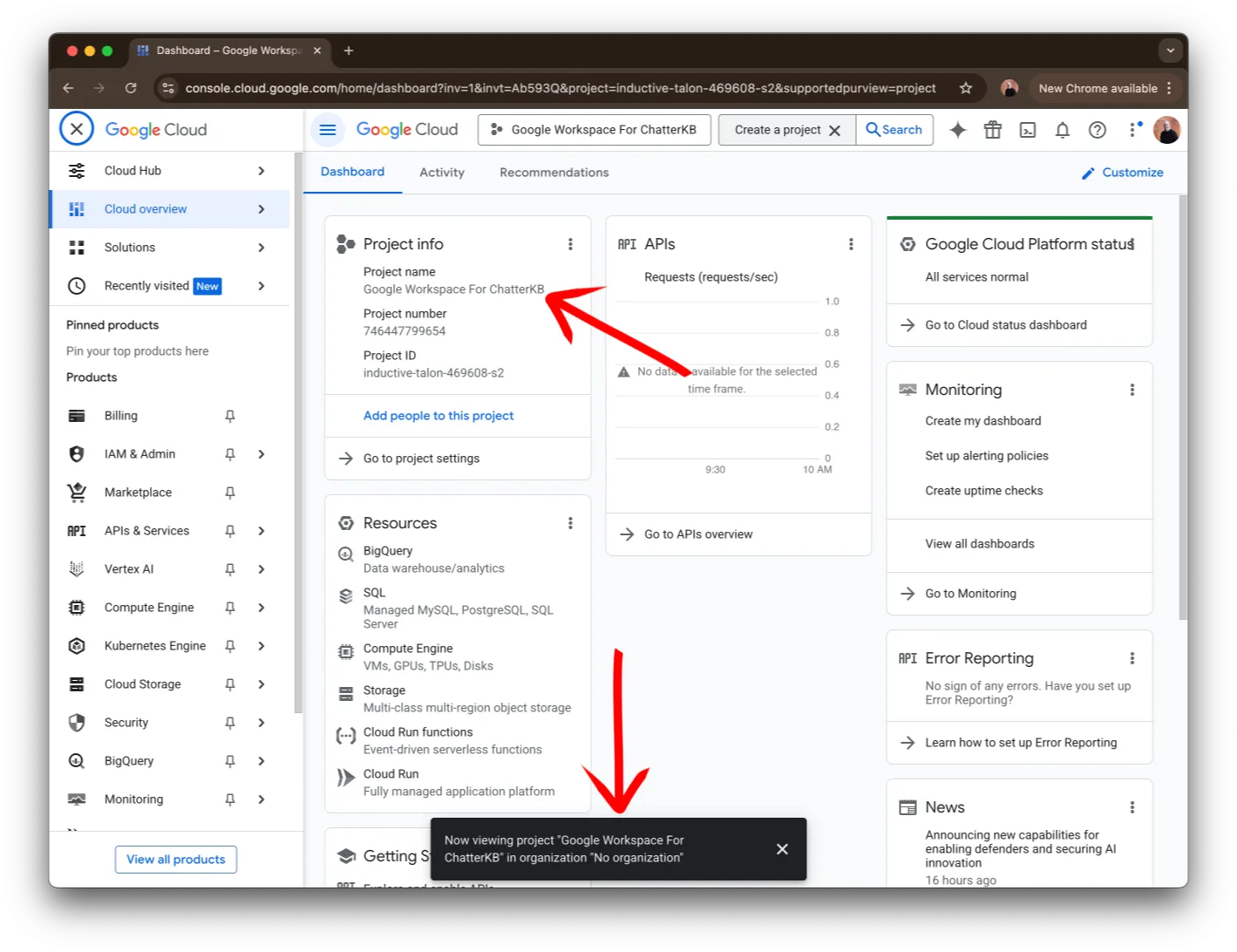Open the notifications bell

pyautogui.click(x=1063, y=130)
